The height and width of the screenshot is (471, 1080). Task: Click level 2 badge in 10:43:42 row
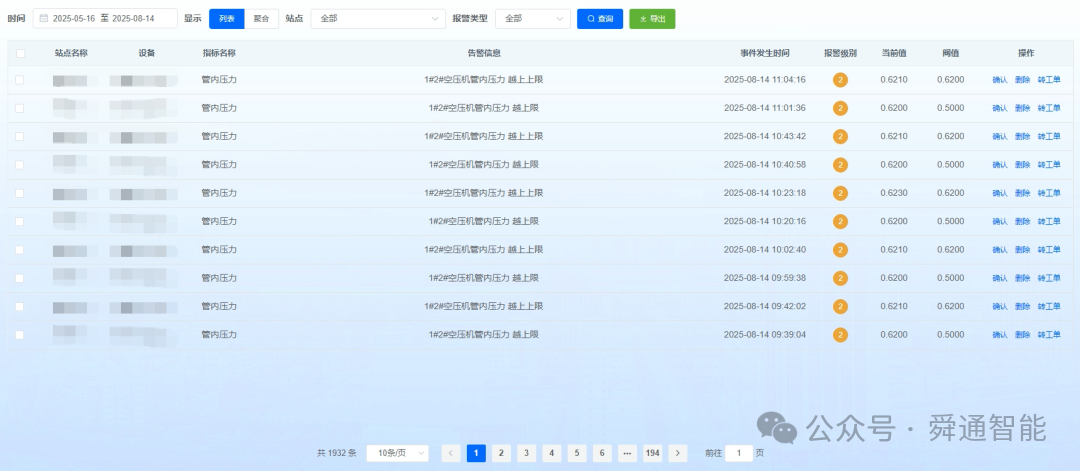click(x=840, y=136)
